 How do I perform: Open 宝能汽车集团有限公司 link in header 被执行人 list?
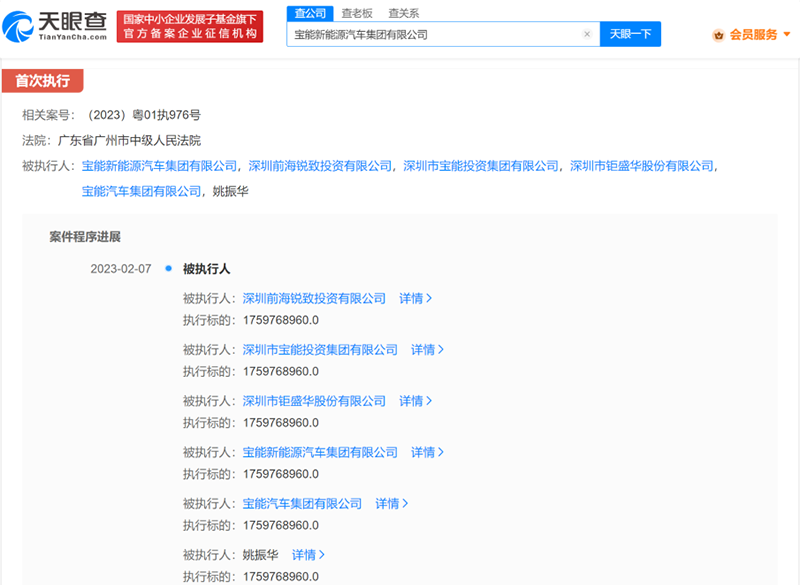tap(141, 192)
